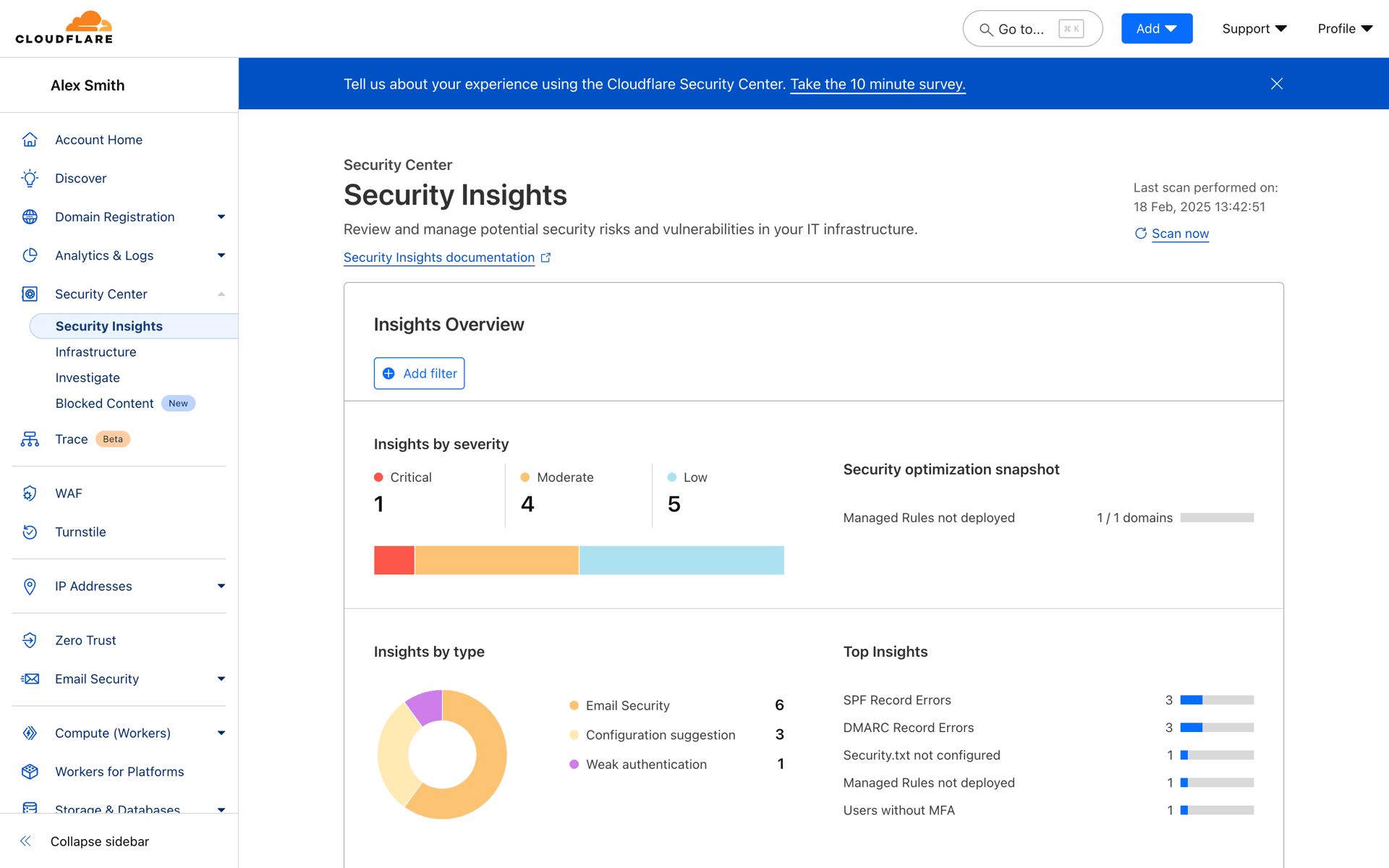Click Managed Rules not deployed in Top Insights

[929, 783]
